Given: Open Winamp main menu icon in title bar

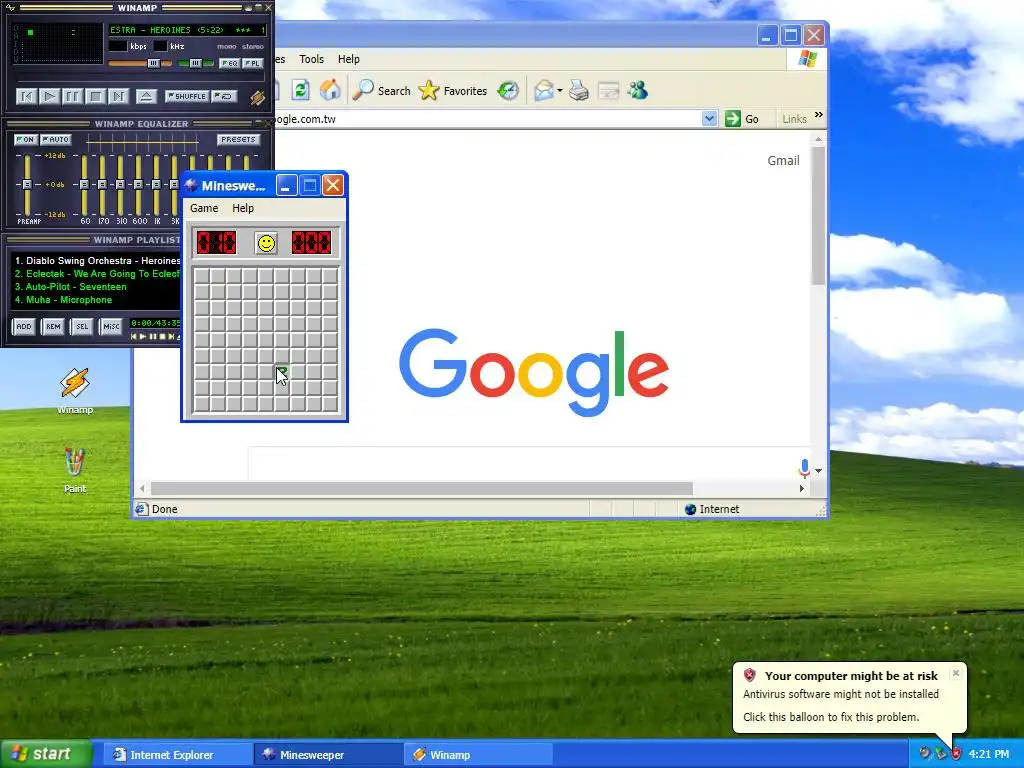Looking at the screenshot, I should pyautogui.click(x=10, y=8).
